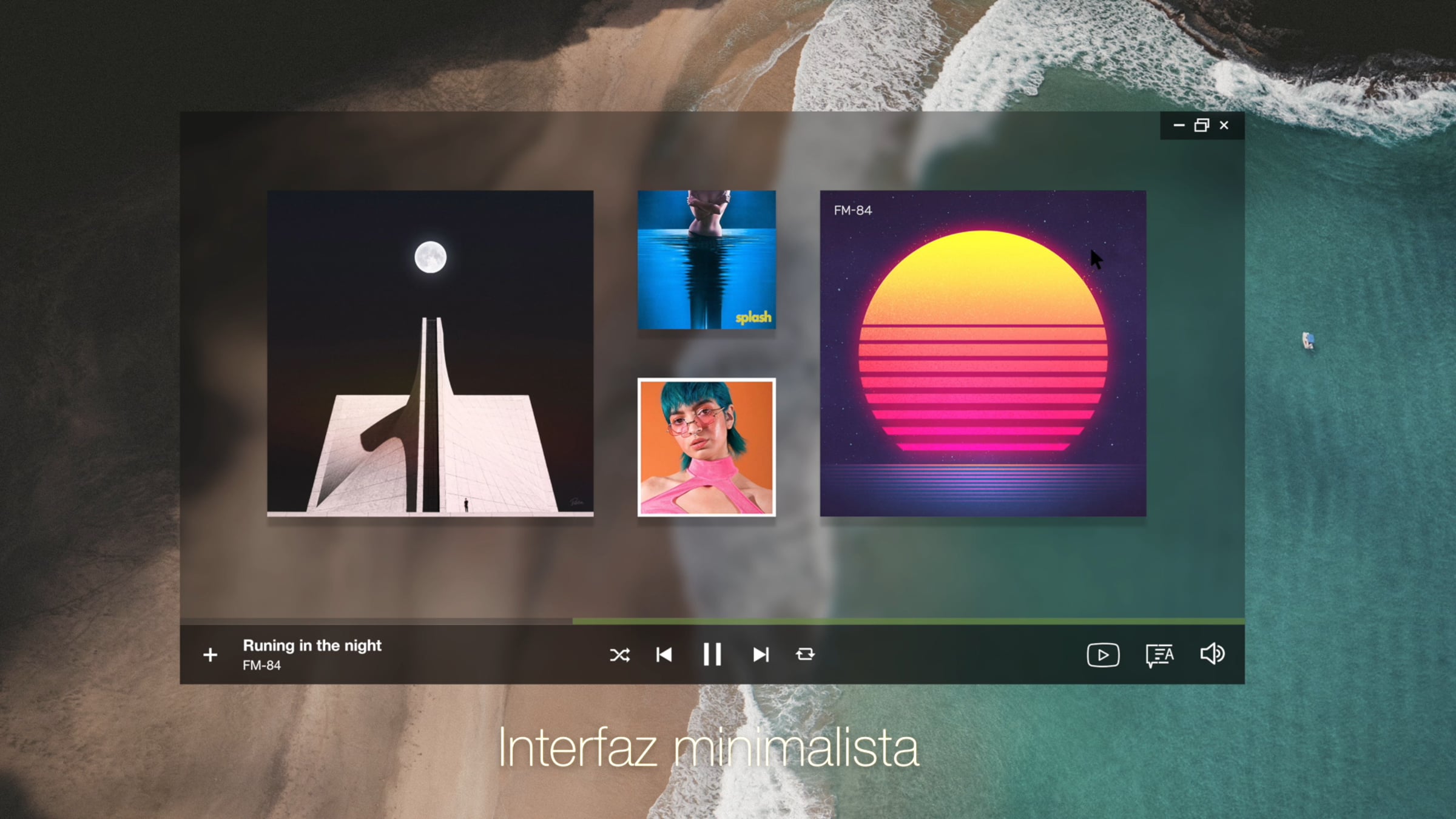The height and width of the screenshot is (819, 1456).
Task: Restore down the player window
Action: 1201,126
